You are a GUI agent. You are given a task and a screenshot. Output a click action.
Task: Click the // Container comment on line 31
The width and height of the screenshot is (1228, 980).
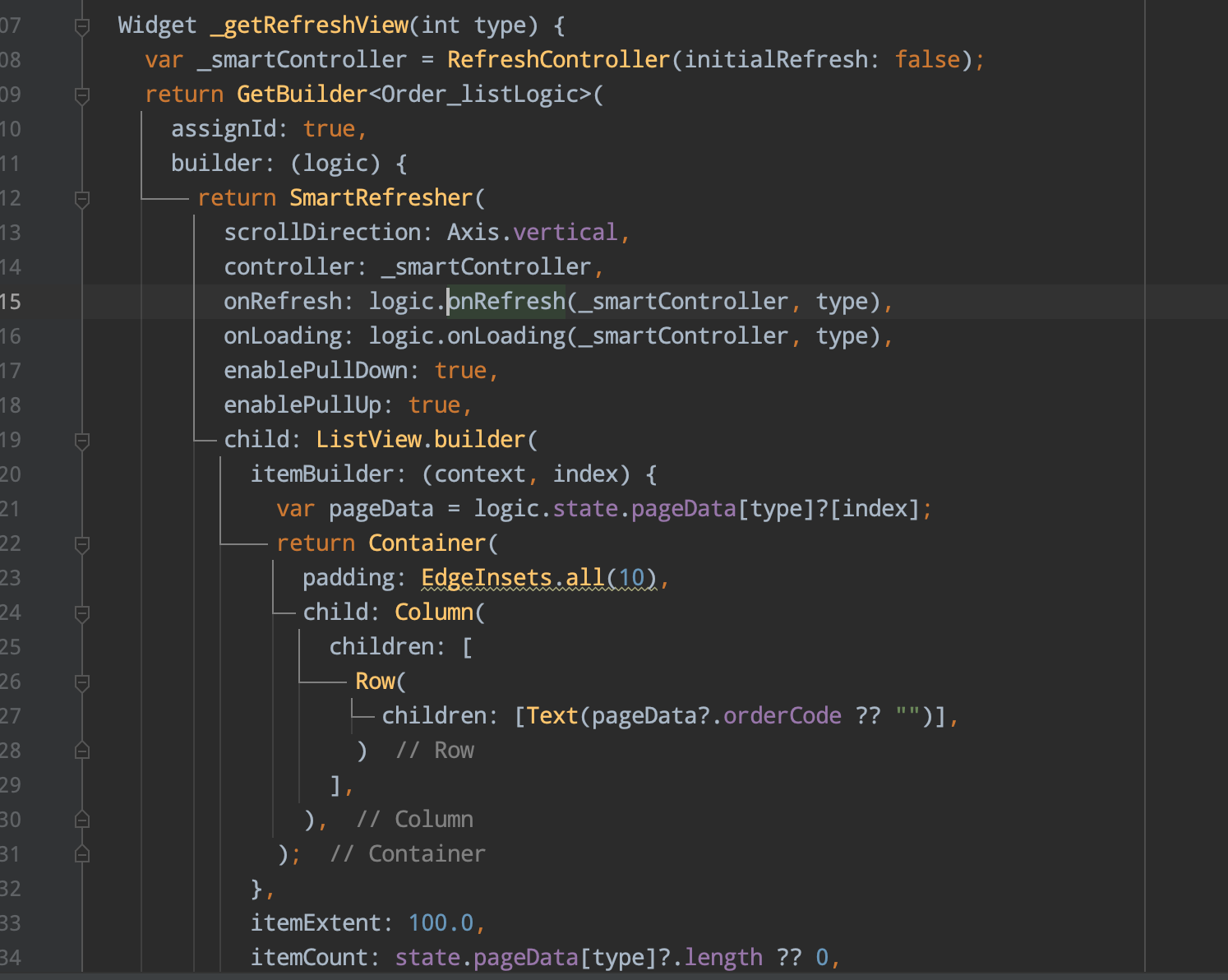point(407,853)
